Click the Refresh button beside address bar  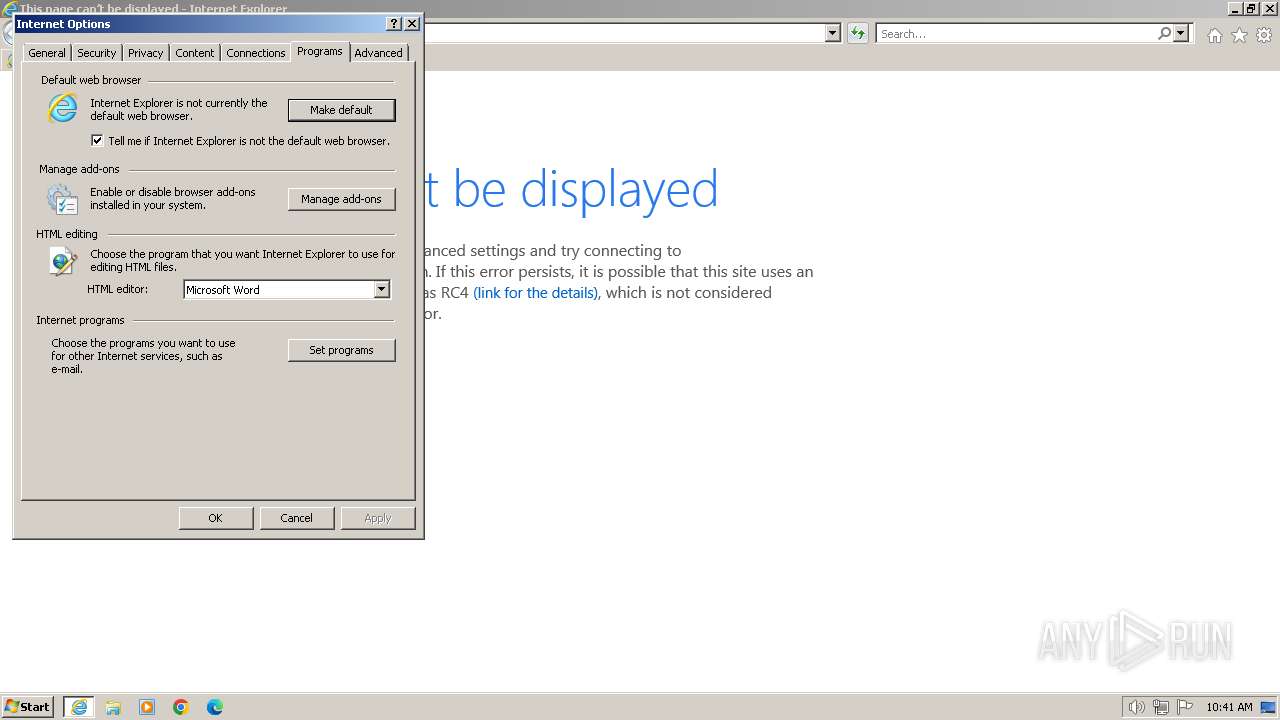click(857, 34)
